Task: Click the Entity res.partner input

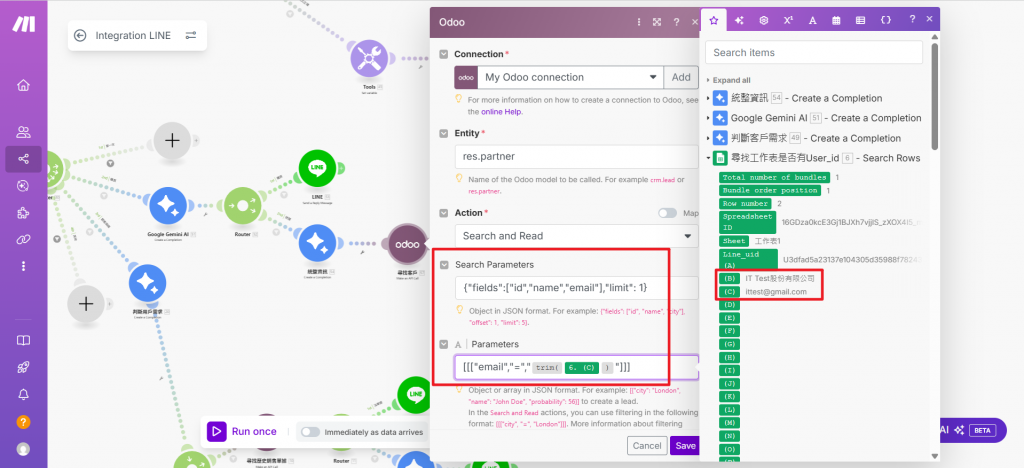Action: click(x=577, y=157)
